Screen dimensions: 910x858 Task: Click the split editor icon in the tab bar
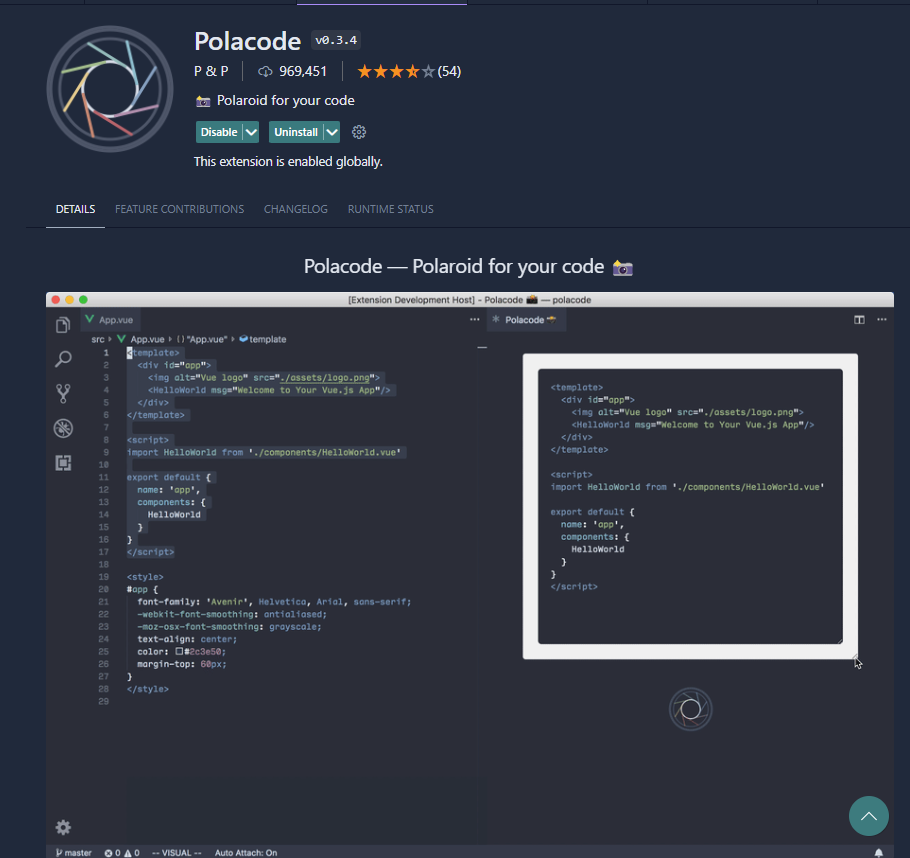click(858, 318)
